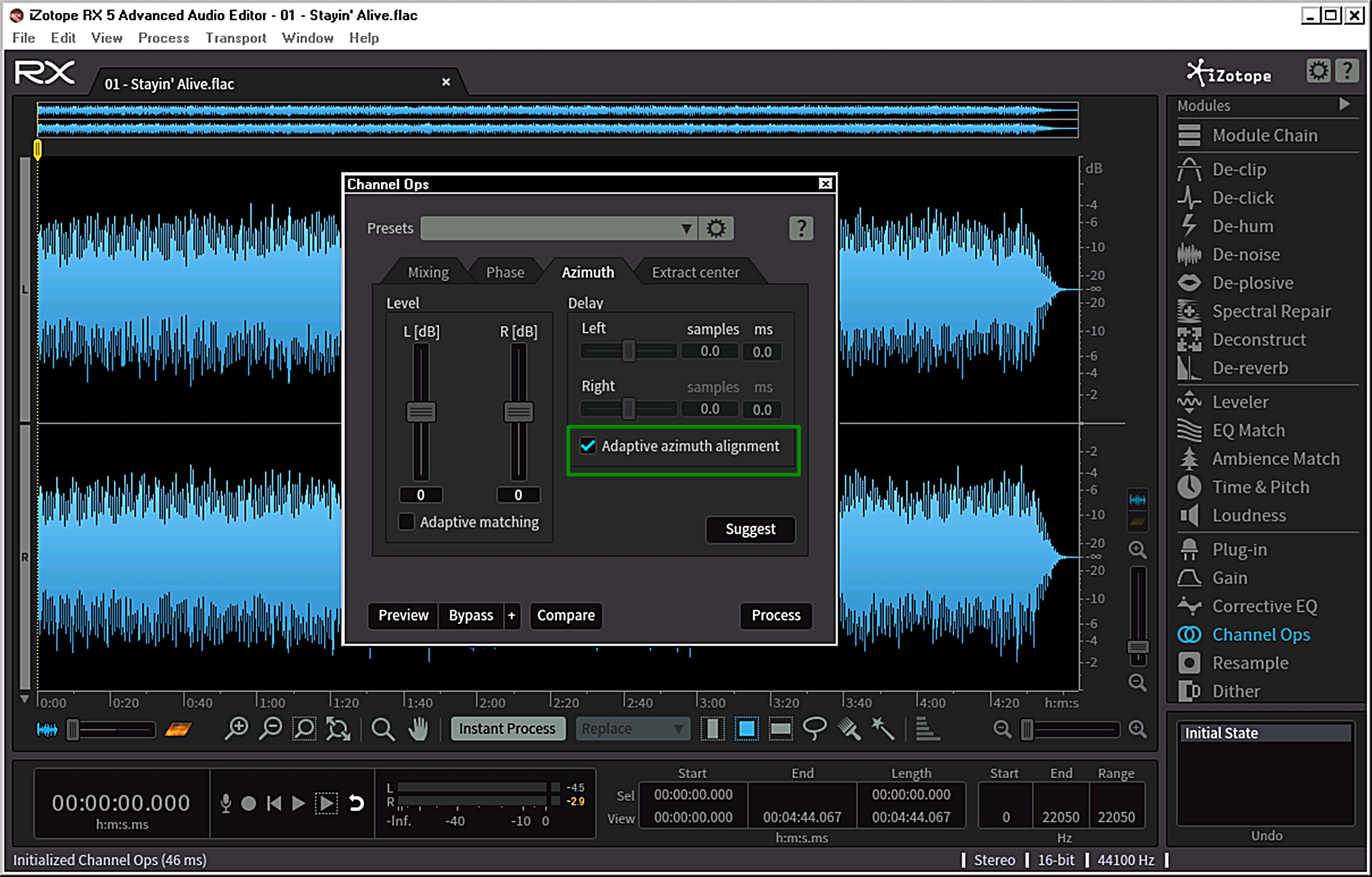This screenshot has width=1372, height=877.
Task: Toggle time selection tool
Action: [x=713, y=729]
